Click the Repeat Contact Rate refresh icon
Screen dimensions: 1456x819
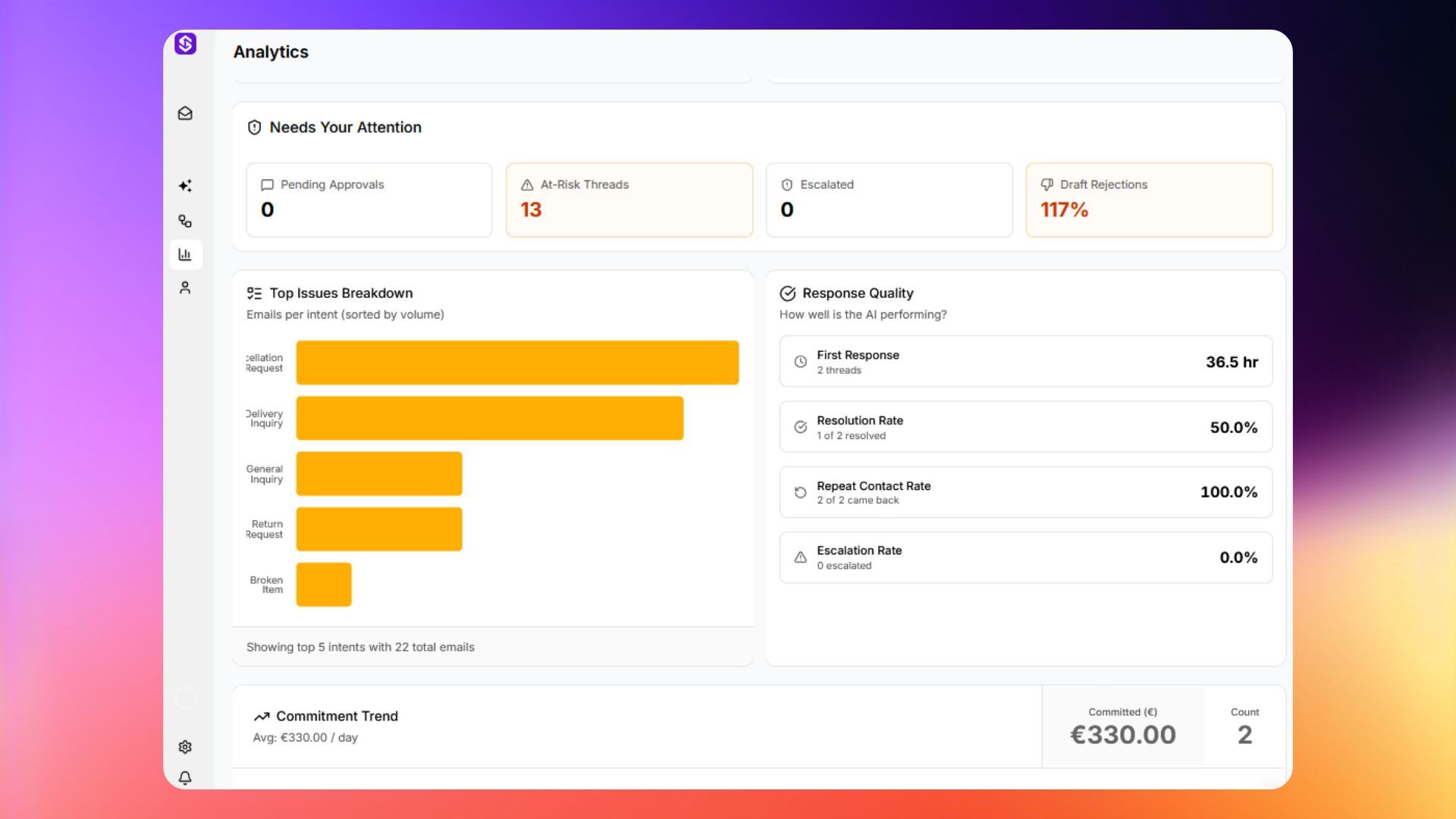click(x=800, y=493)
